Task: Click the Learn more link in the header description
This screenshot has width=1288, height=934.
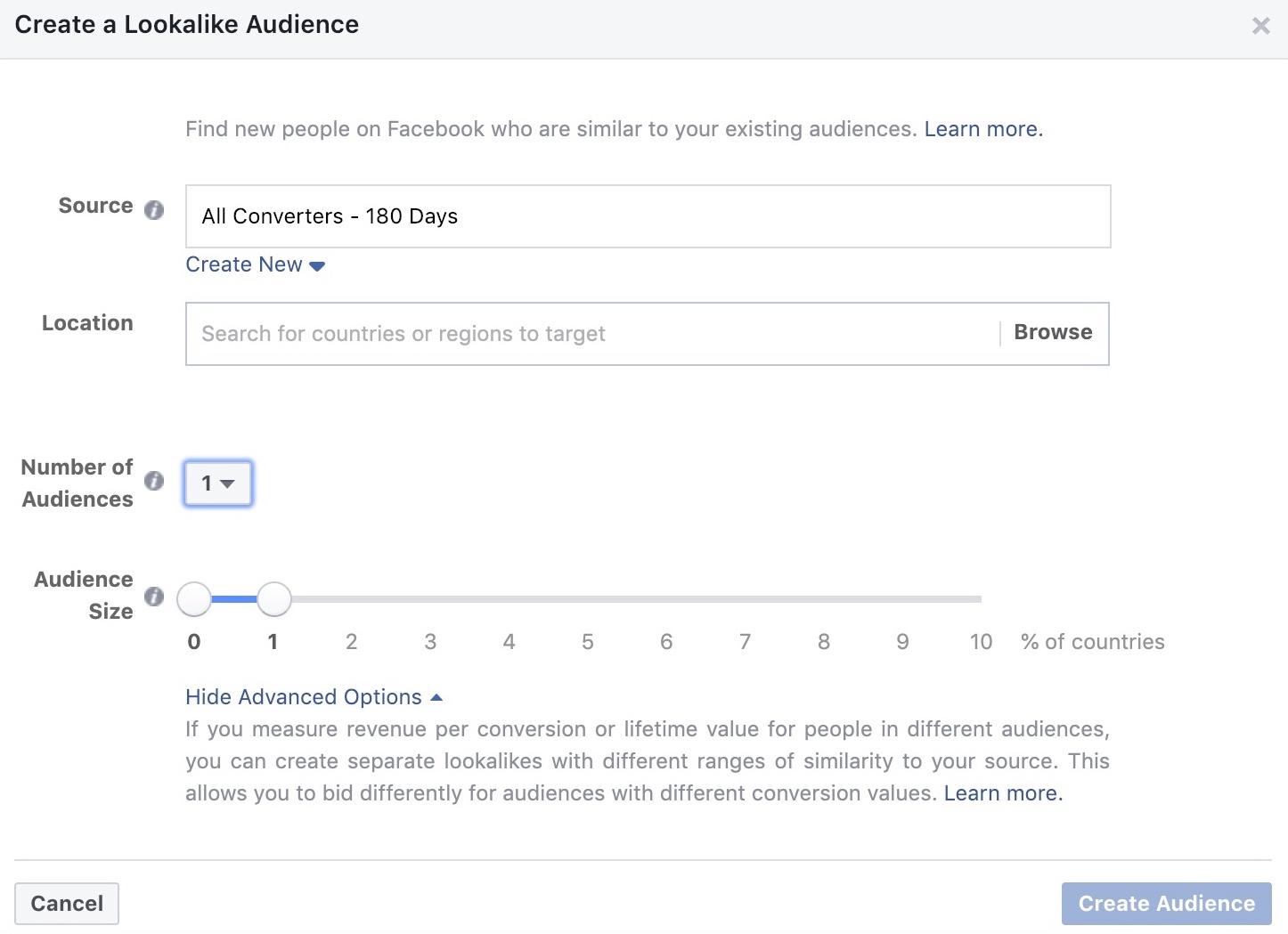Action: pyautogui.click(x=983, y=129)
